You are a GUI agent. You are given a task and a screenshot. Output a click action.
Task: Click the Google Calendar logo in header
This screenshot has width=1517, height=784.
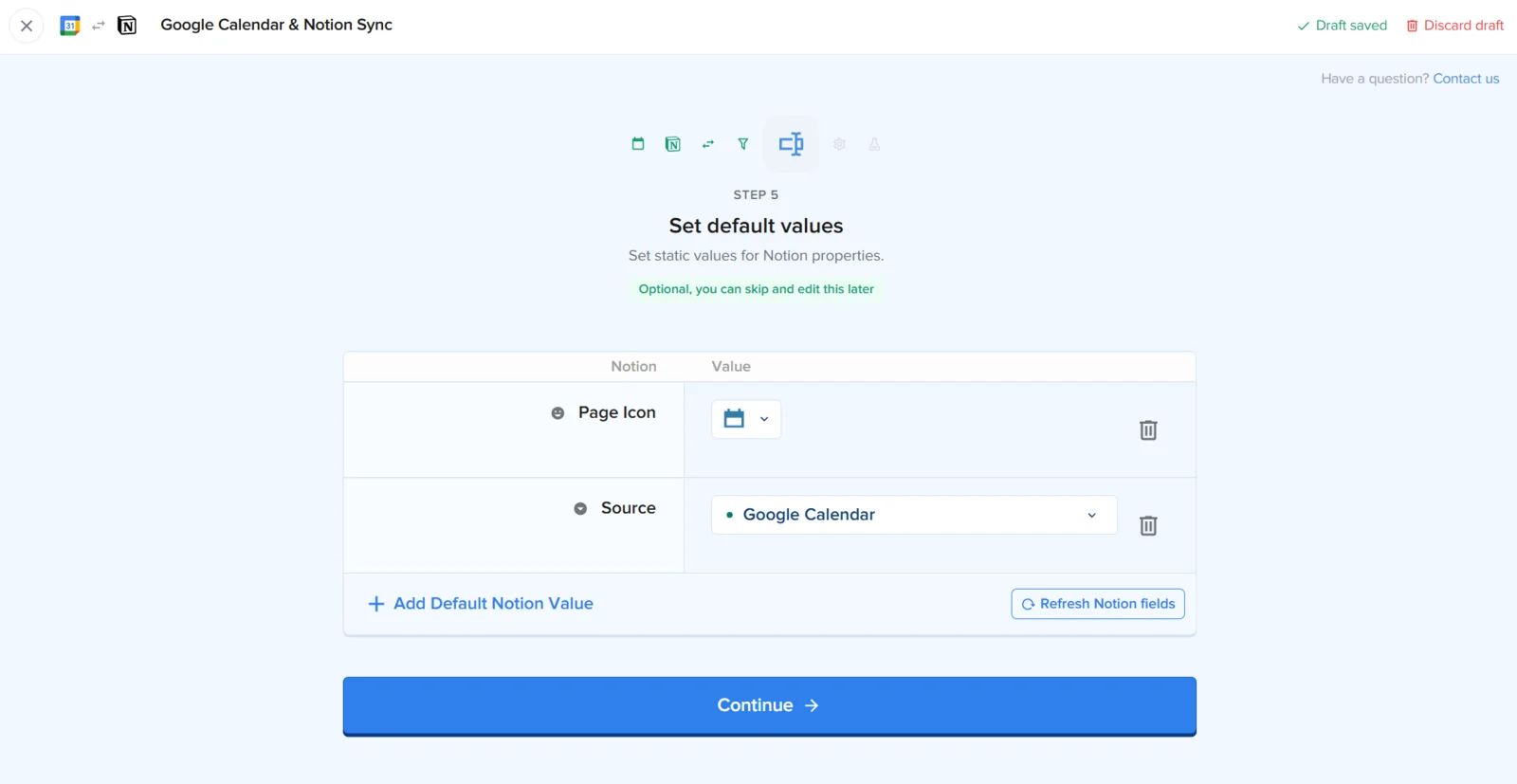point(69,26)
